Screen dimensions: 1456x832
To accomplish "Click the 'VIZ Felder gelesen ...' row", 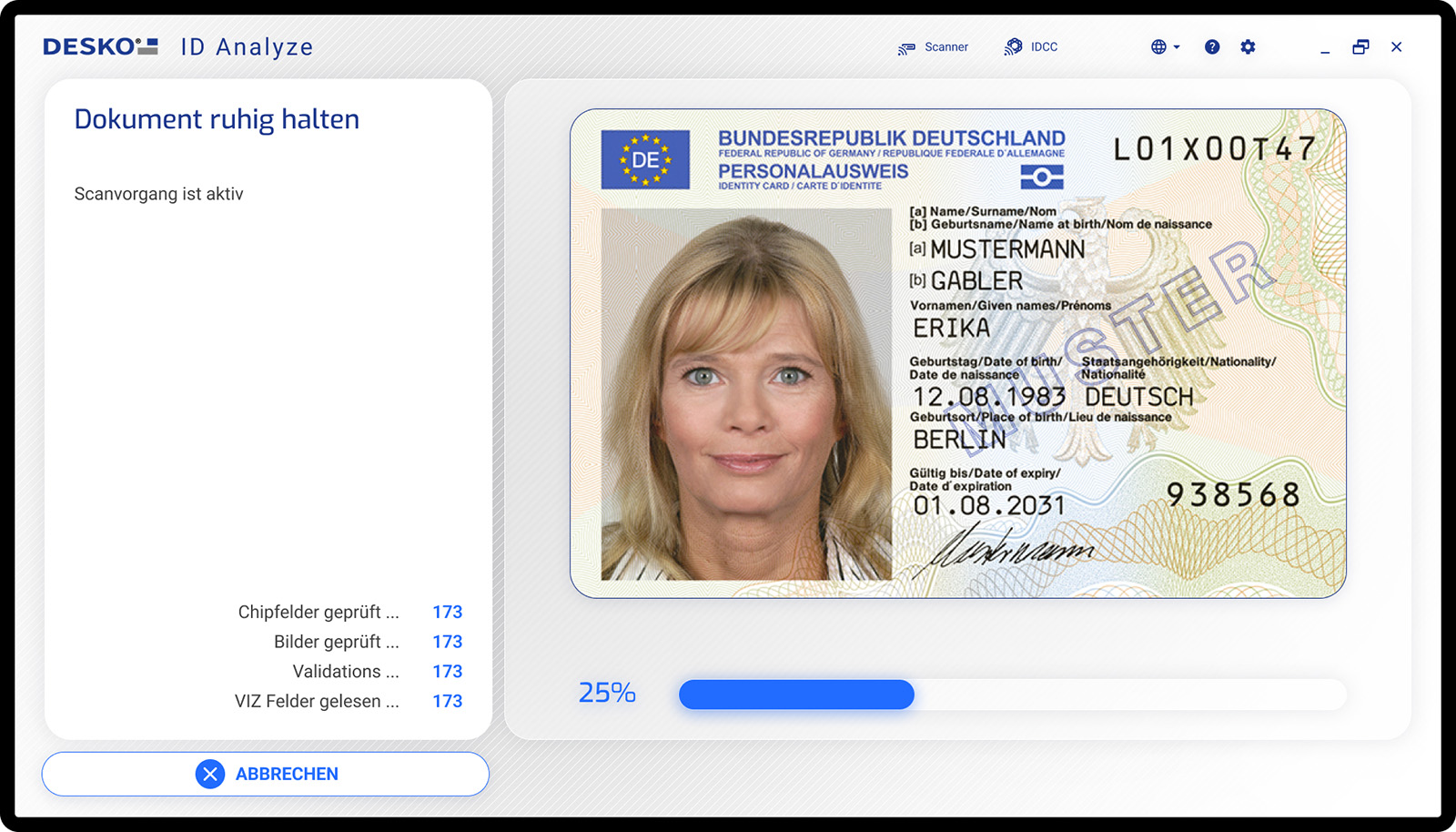I will click(x=349, y=701).
